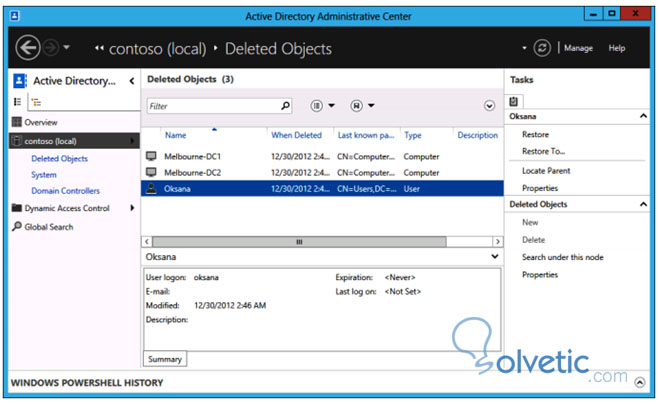Click the Melbourne-DC2 computer icon

click(151, 172)
